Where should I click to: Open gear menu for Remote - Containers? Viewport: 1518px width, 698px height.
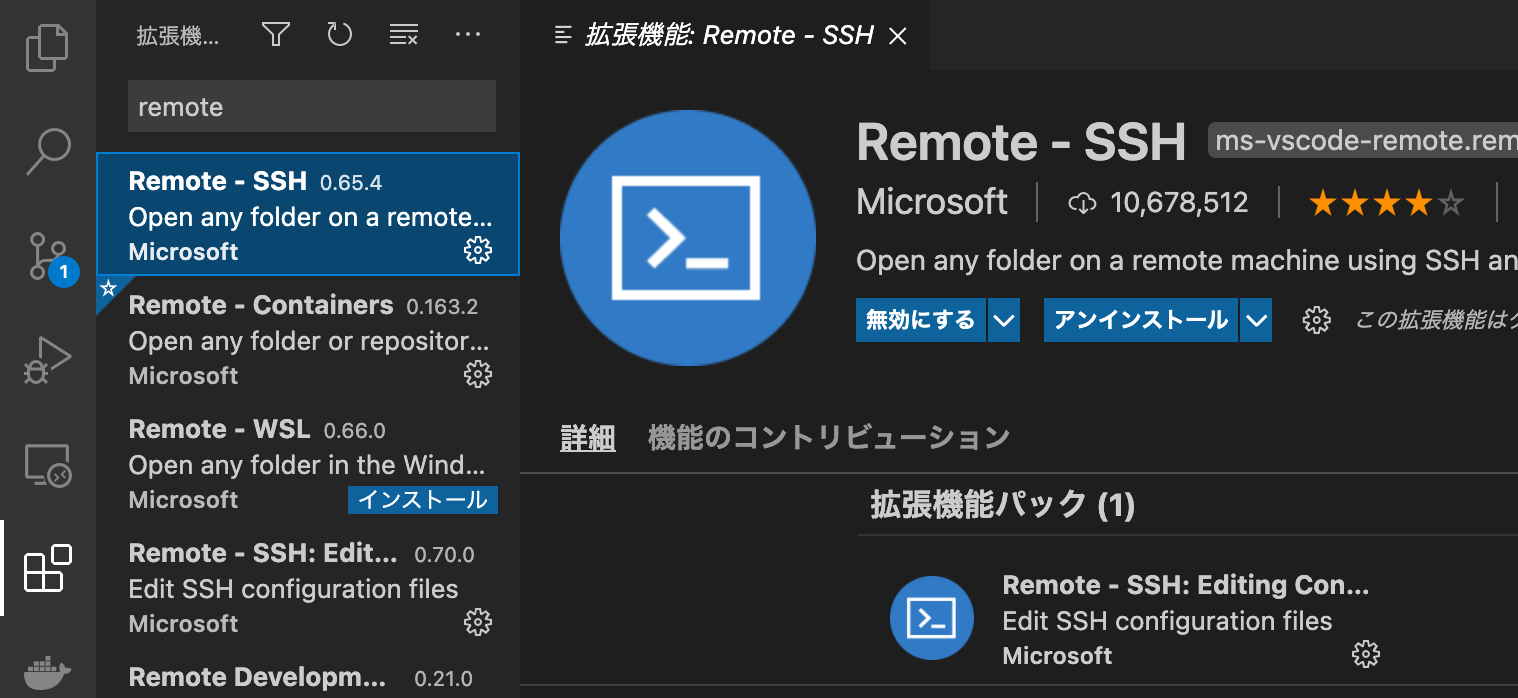[x=479, y=374]
